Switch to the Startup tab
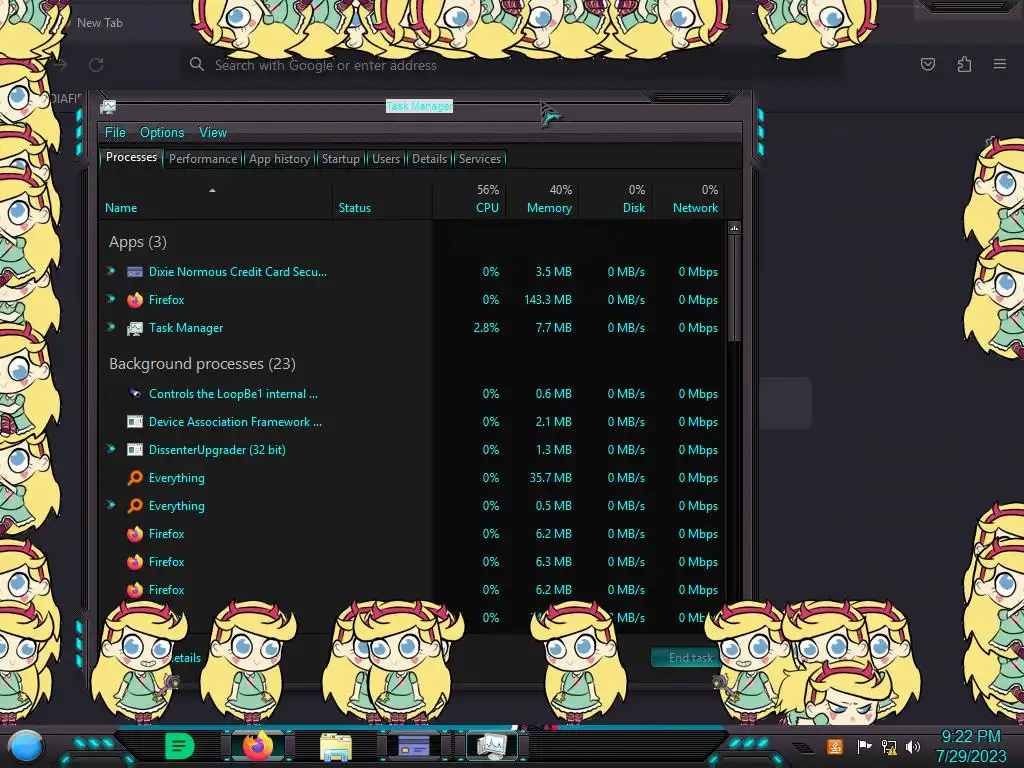Viewport: 1024px width, 768px height. pos(340,159)
